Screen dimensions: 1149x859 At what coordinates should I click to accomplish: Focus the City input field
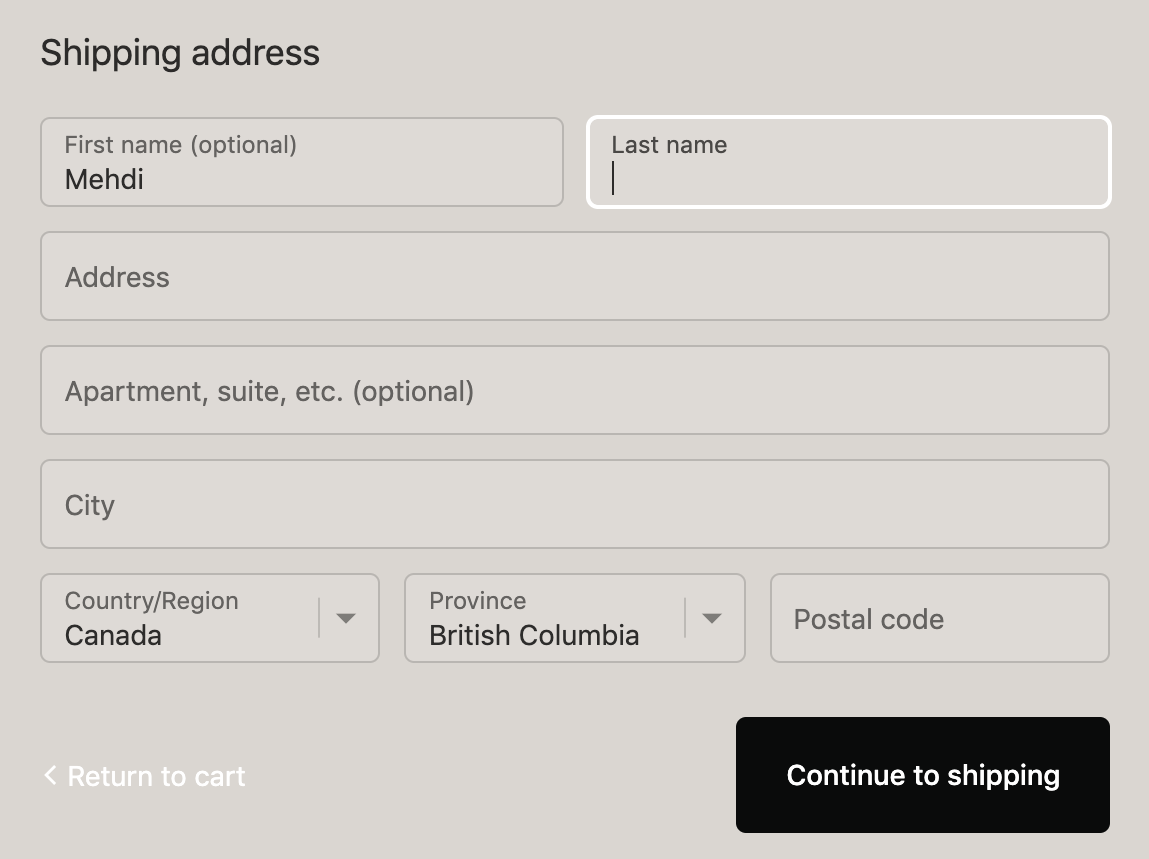pyautogui.click(x=575, y=504)
